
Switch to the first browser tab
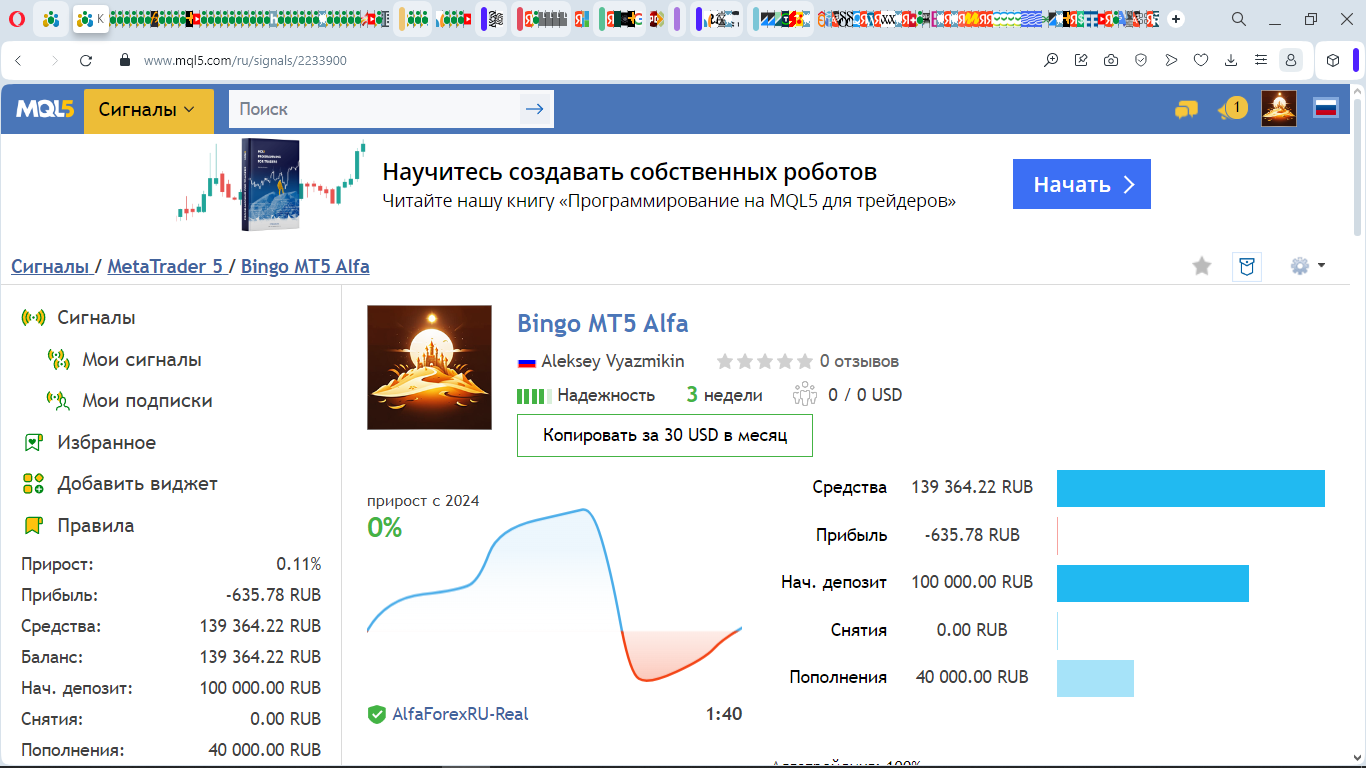point(51,19)
